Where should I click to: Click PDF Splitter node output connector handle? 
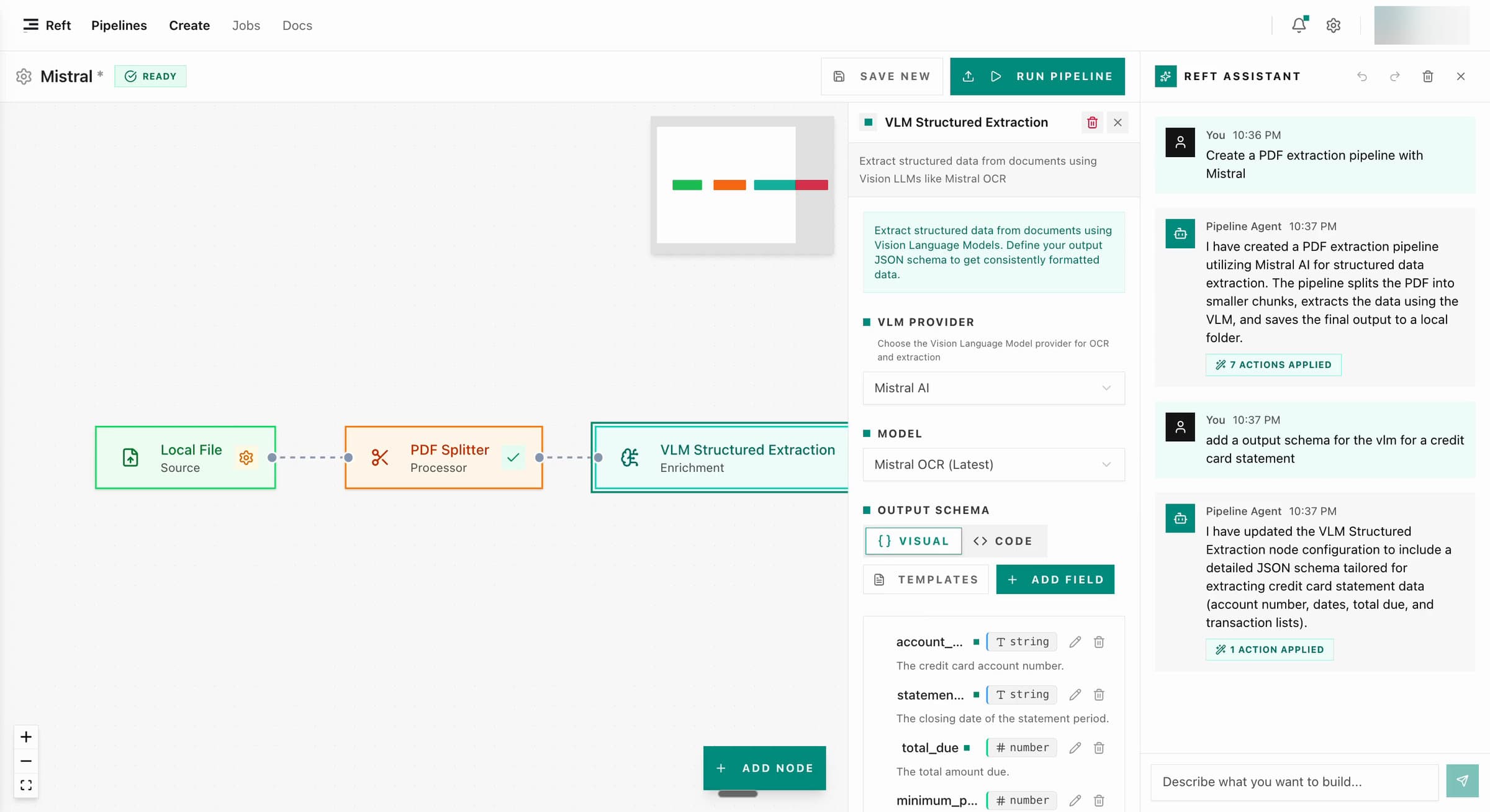(540, 458)
